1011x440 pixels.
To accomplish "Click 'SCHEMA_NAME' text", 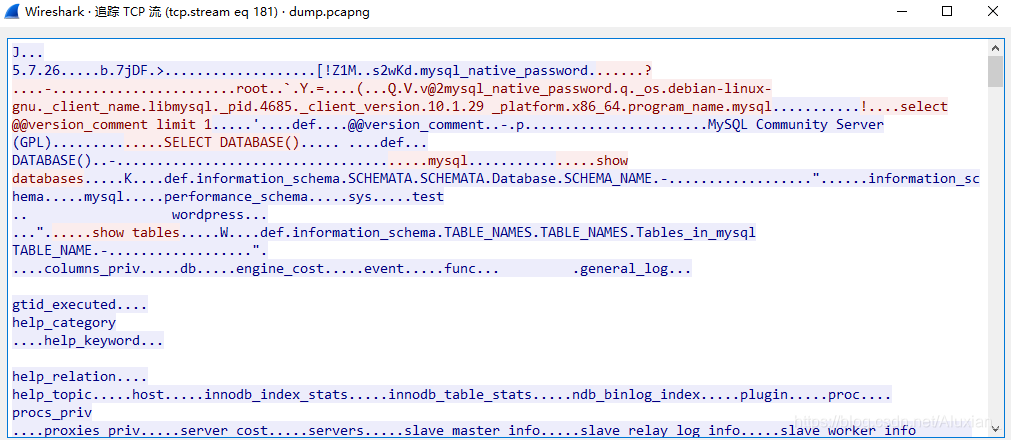I will pos(607,179).
